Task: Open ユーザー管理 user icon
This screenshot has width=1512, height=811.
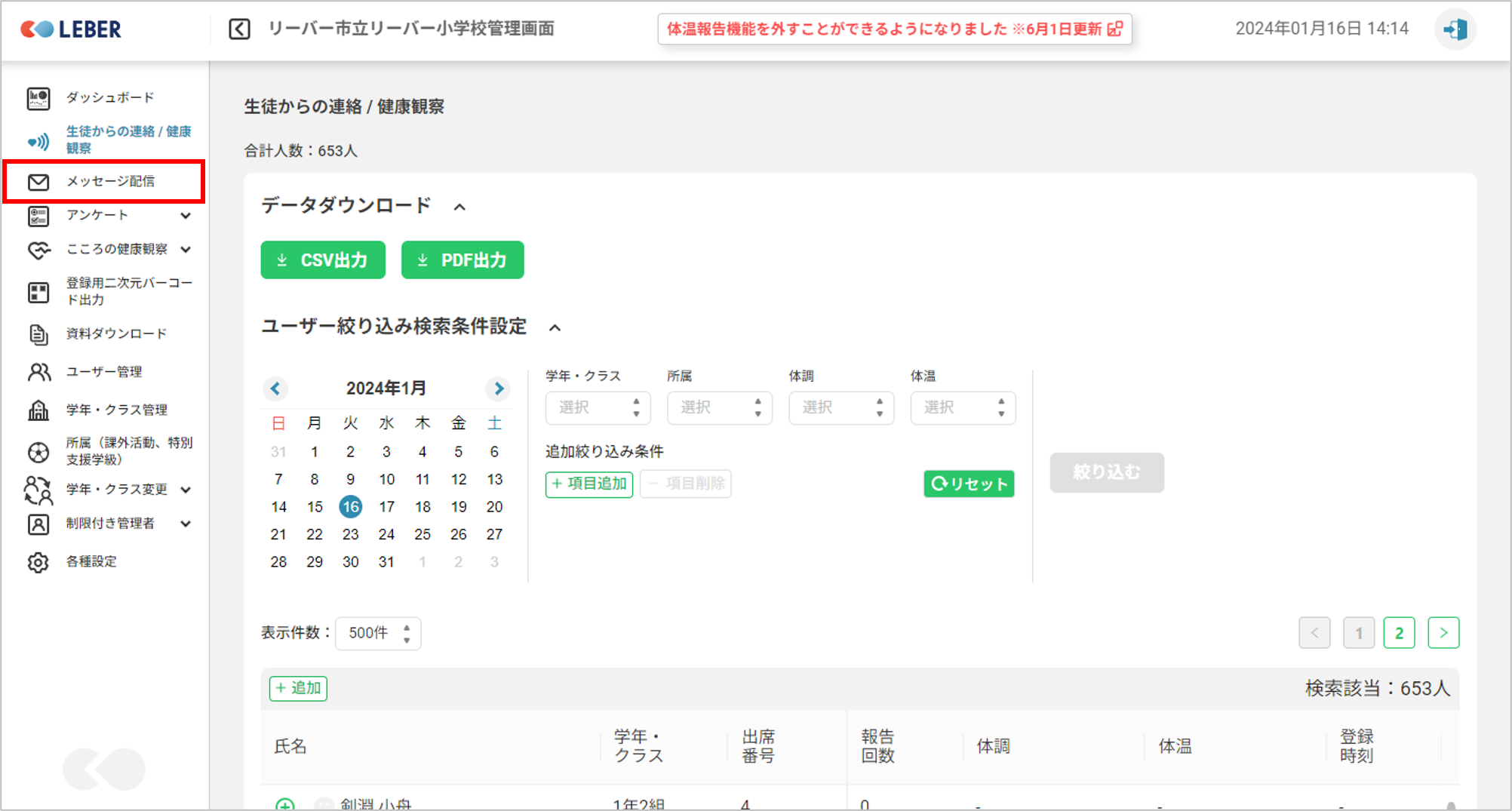Action: coord(38,372)
